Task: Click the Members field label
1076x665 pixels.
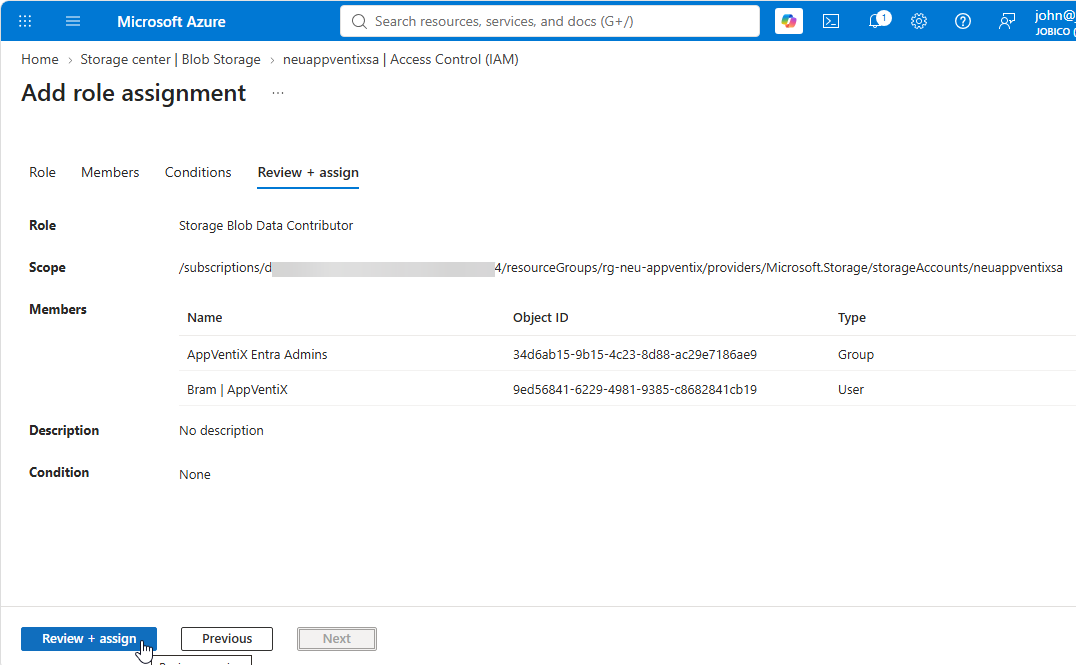Action: [58, 309]
